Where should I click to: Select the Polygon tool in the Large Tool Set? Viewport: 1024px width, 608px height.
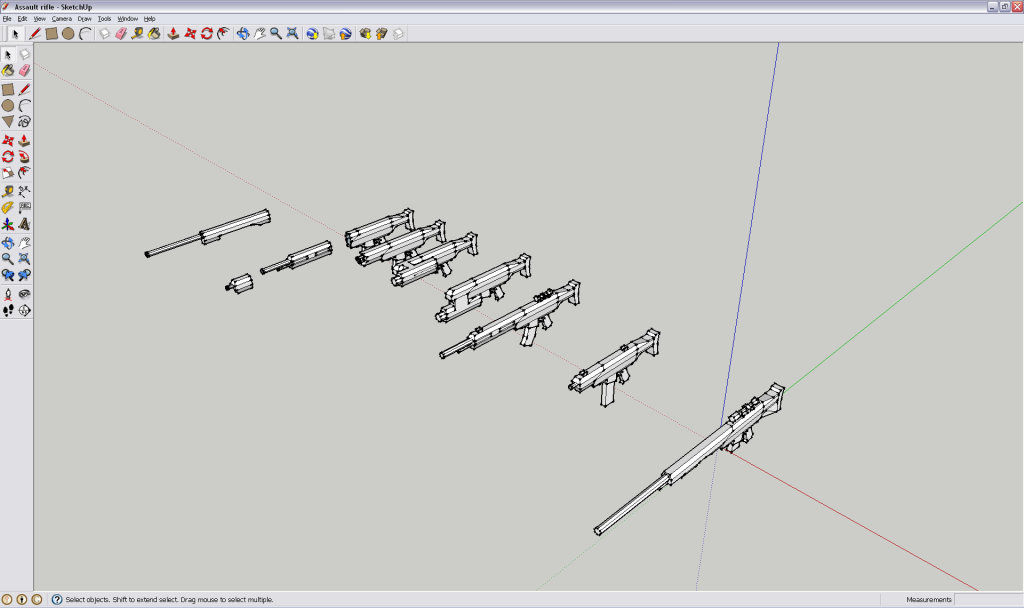click(8, 121)
